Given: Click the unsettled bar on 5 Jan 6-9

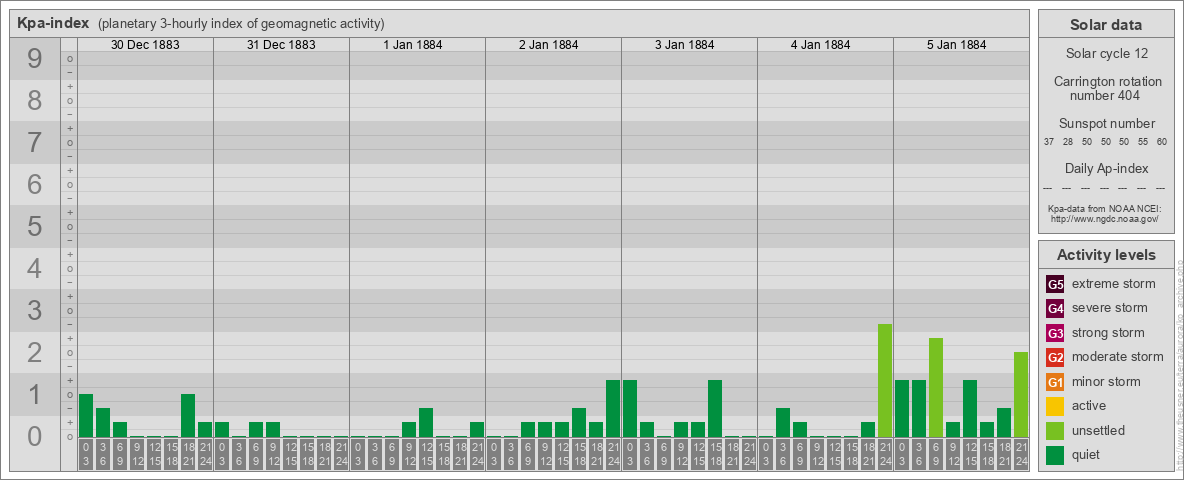Looking at the screenshot, I should pyautogui.click(x=936, y=387).
